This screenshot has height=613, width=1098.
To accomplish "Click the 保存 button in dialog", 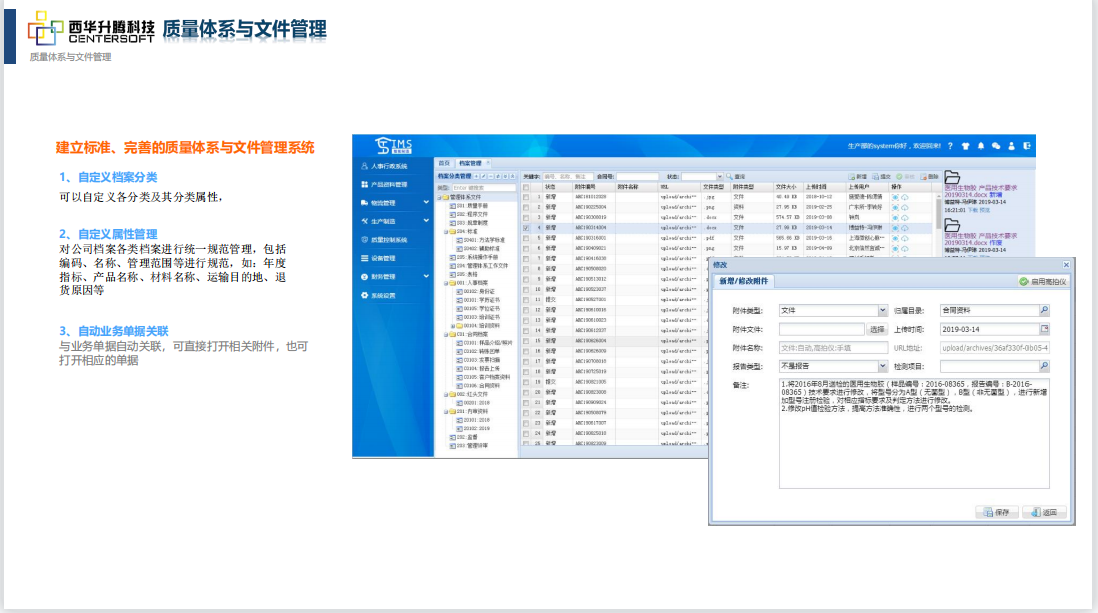I will (x=997, y=512).
